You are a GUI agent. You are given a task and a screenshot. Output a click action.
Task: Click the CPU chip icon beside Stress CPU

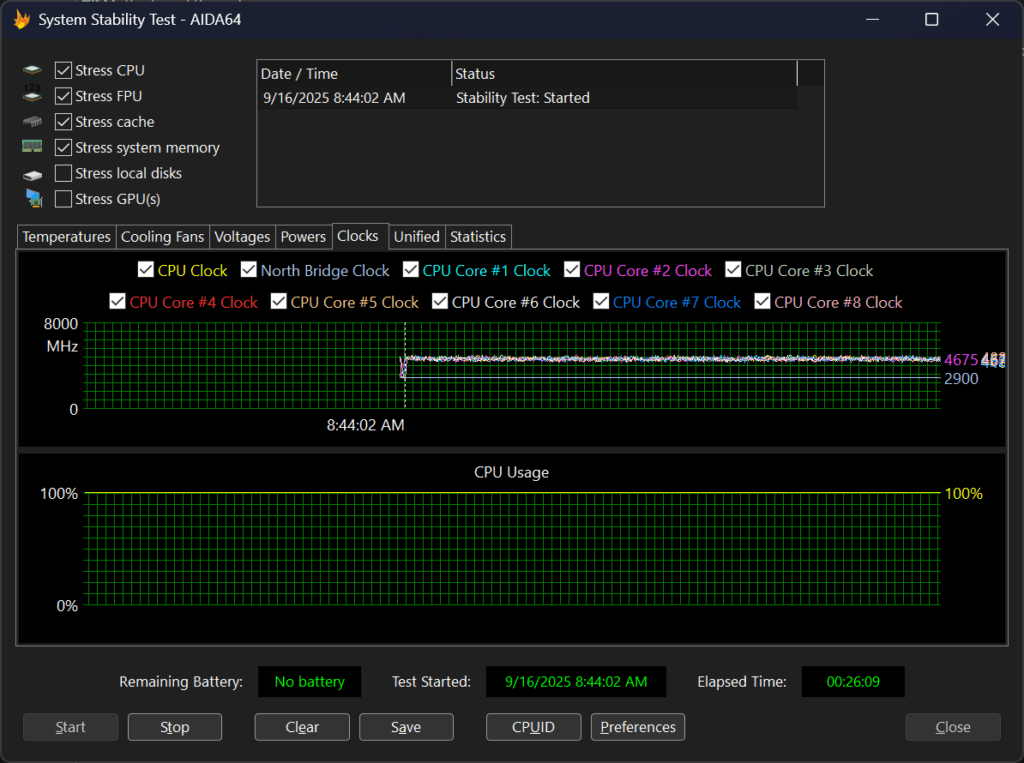[32, 70]
